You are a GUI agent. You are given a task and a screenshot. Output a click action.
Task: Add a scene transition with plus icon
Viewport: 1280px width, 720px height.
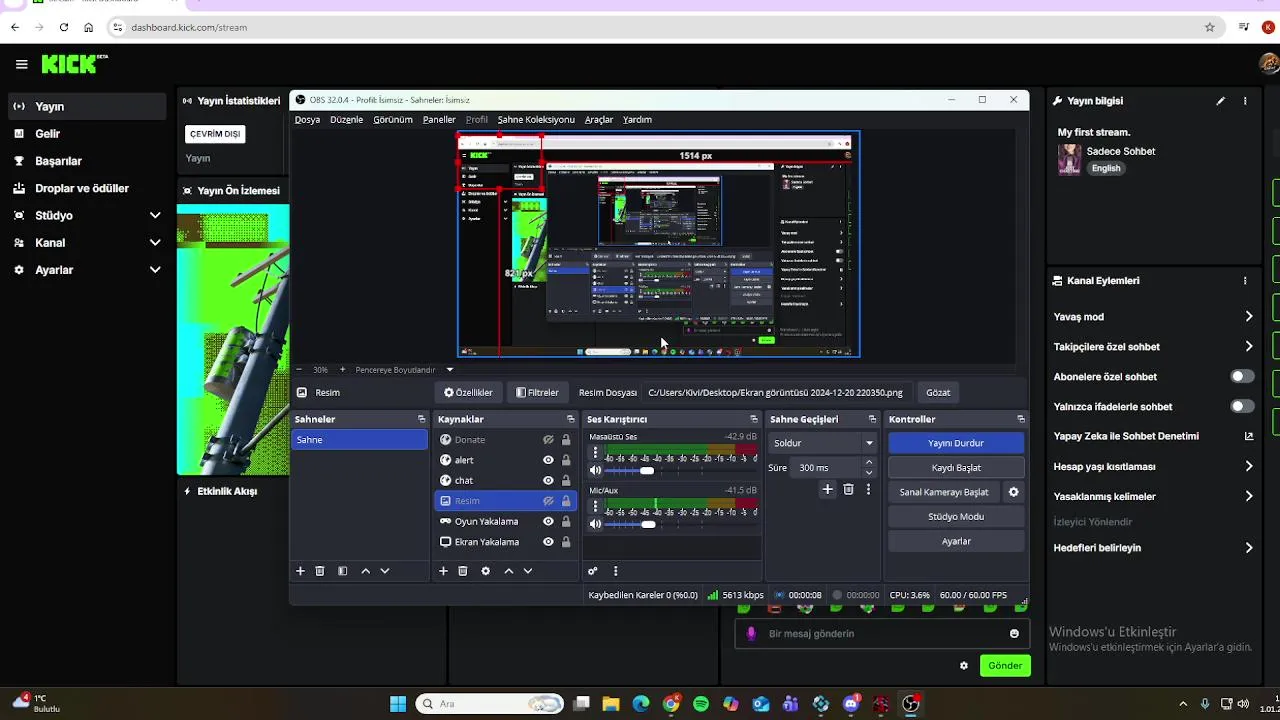coord(827,489)
